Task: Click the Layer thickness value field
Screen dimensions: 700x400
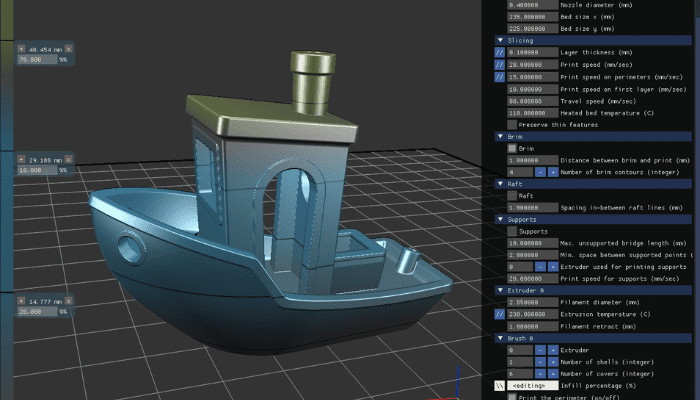Action: coord(533,53)
